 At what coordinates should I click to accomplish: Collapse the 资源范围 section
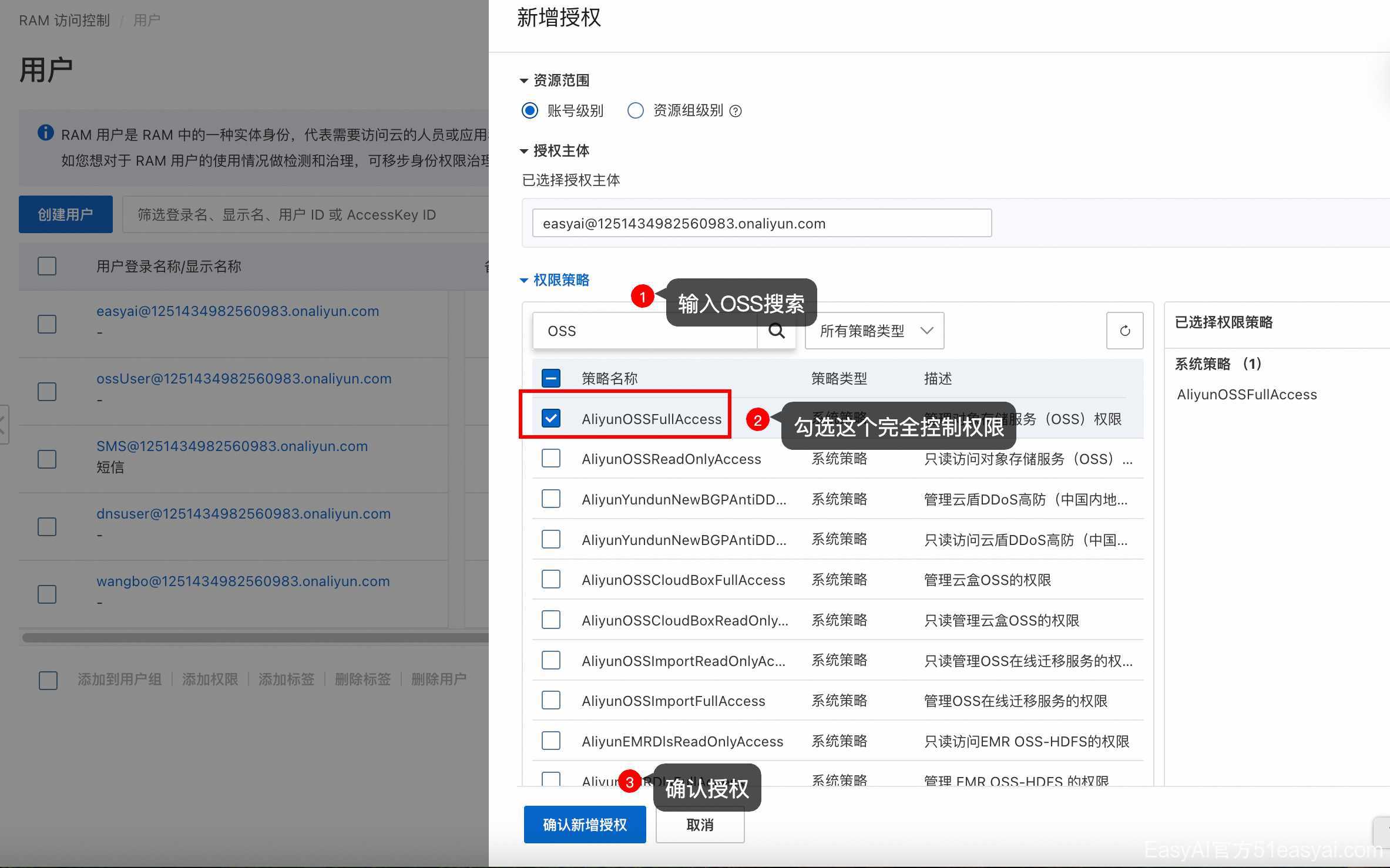(x=555, y=80)
